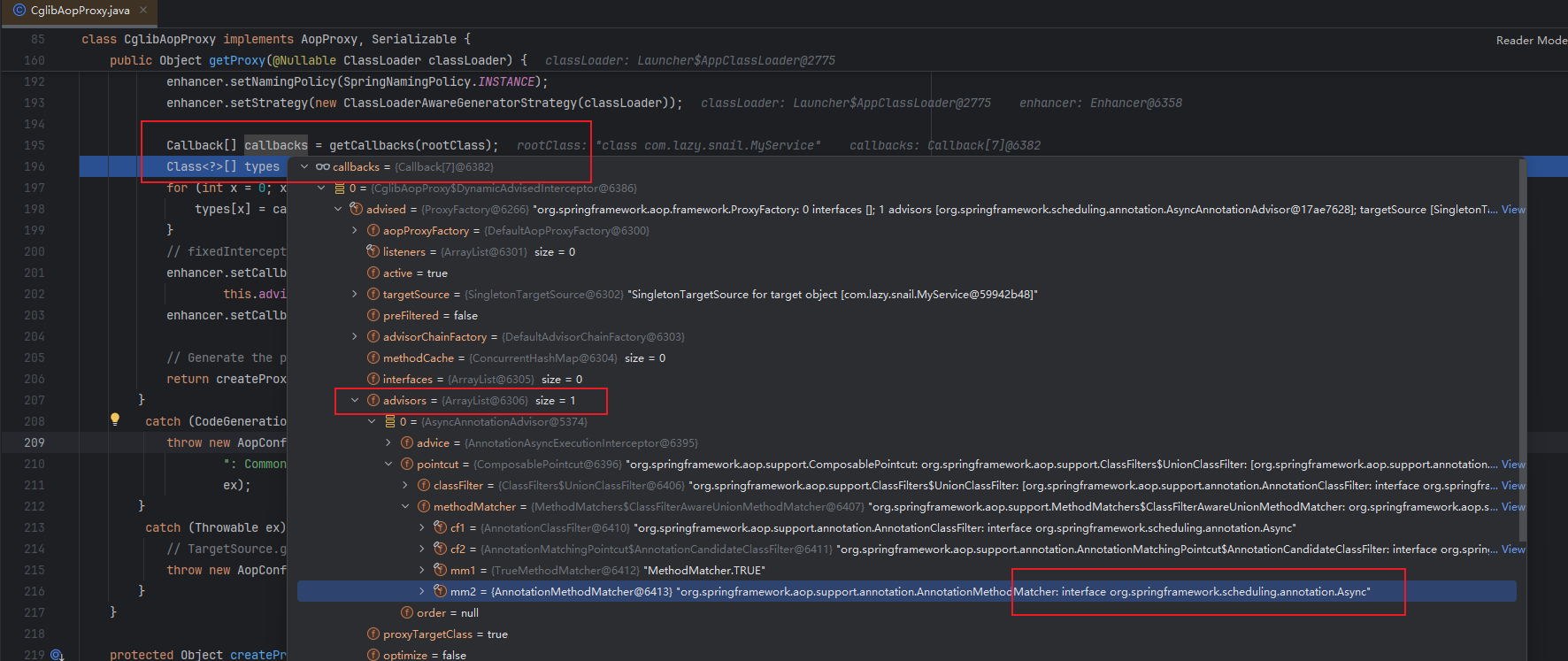Click the highlighted 'callbacks' variable in line 195
The width and height of the screenshot is (1568, 661).
tap(276, 145)
